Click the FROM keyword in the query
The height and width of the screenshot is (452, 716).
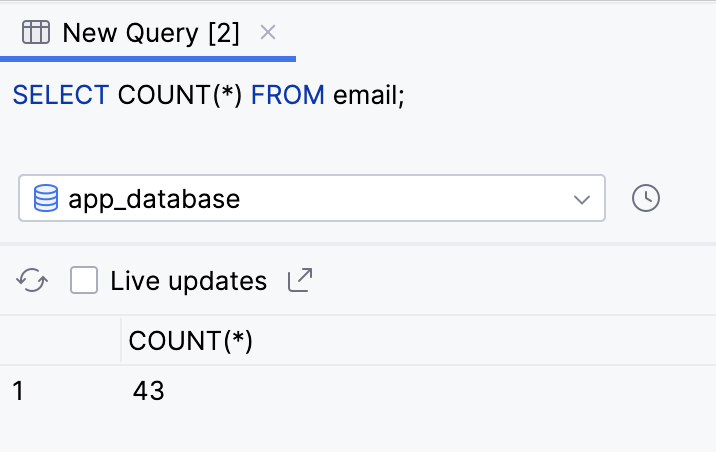click(287, 95)
